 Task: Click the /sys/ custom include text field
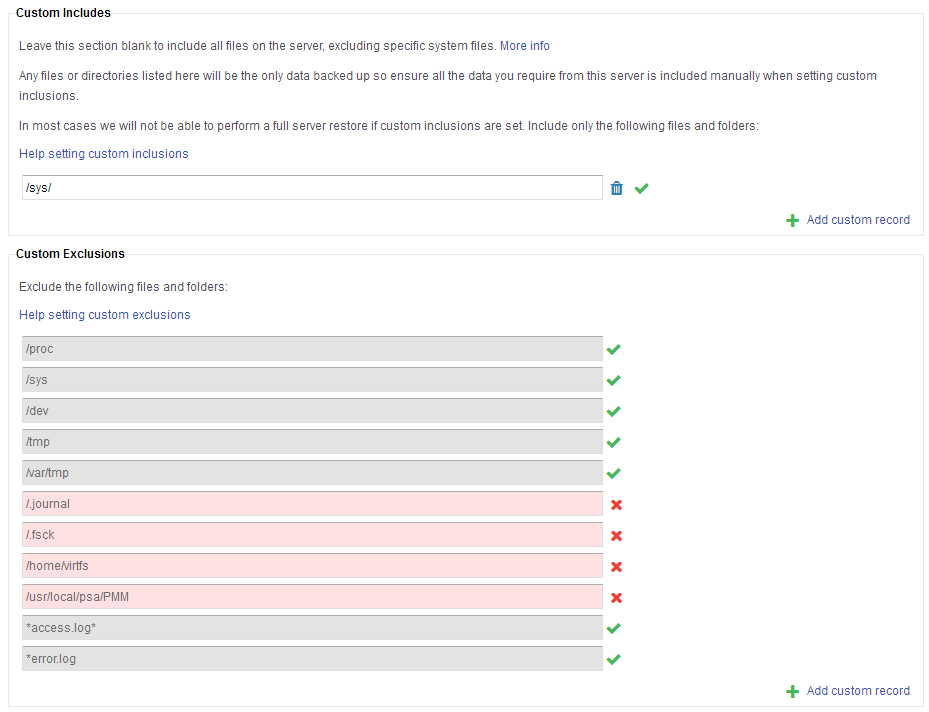(312, 188)
